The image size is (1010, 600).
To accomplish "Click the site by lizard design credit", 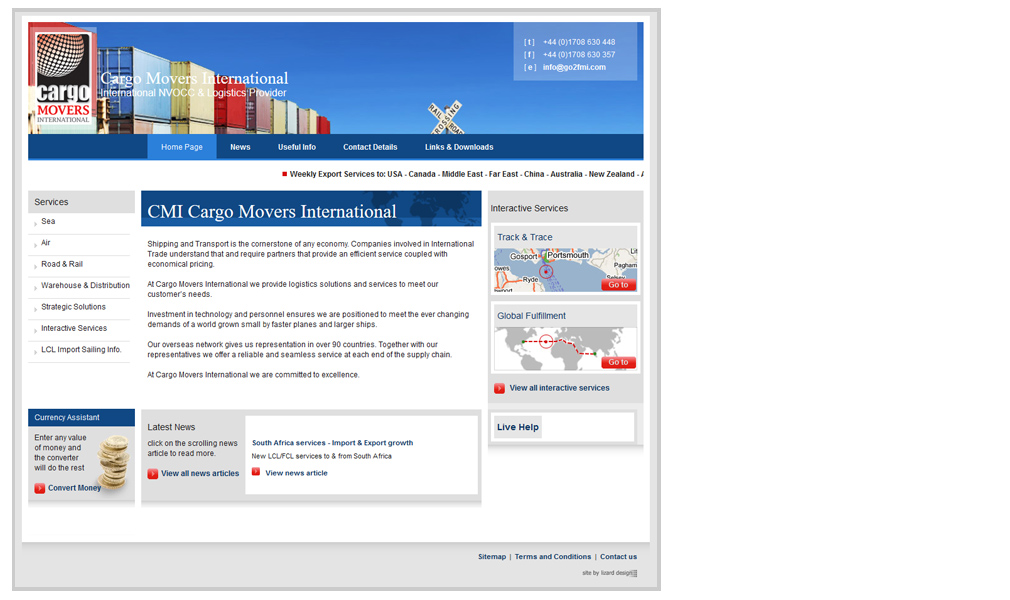I will pyautogui.click(x=607, y=573).
